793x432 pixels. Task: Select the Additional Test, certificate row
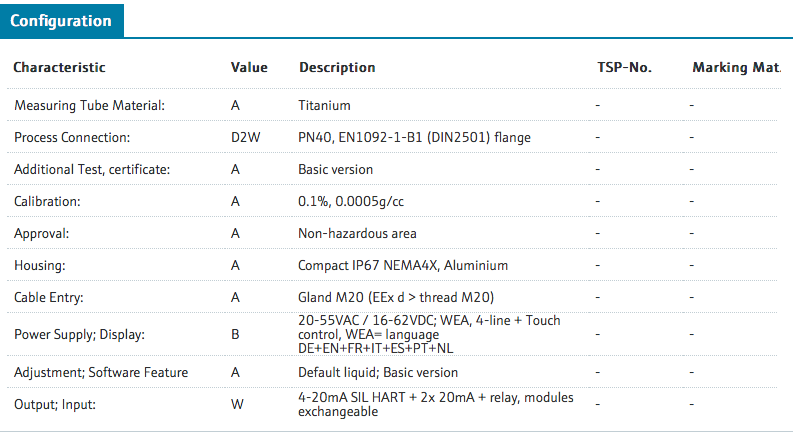point(392,169)
